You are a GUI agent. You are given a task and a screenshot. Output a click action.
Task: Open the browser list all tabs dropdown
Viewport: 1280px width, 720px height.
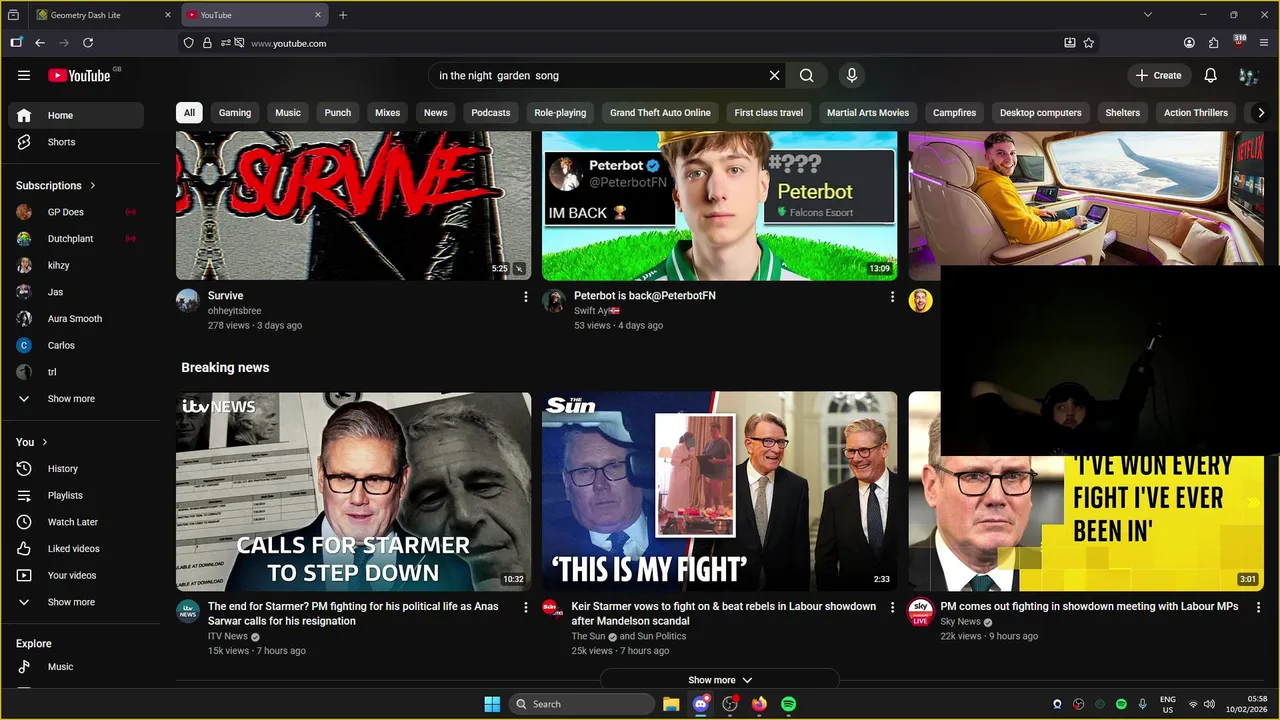coord(1148,15)
